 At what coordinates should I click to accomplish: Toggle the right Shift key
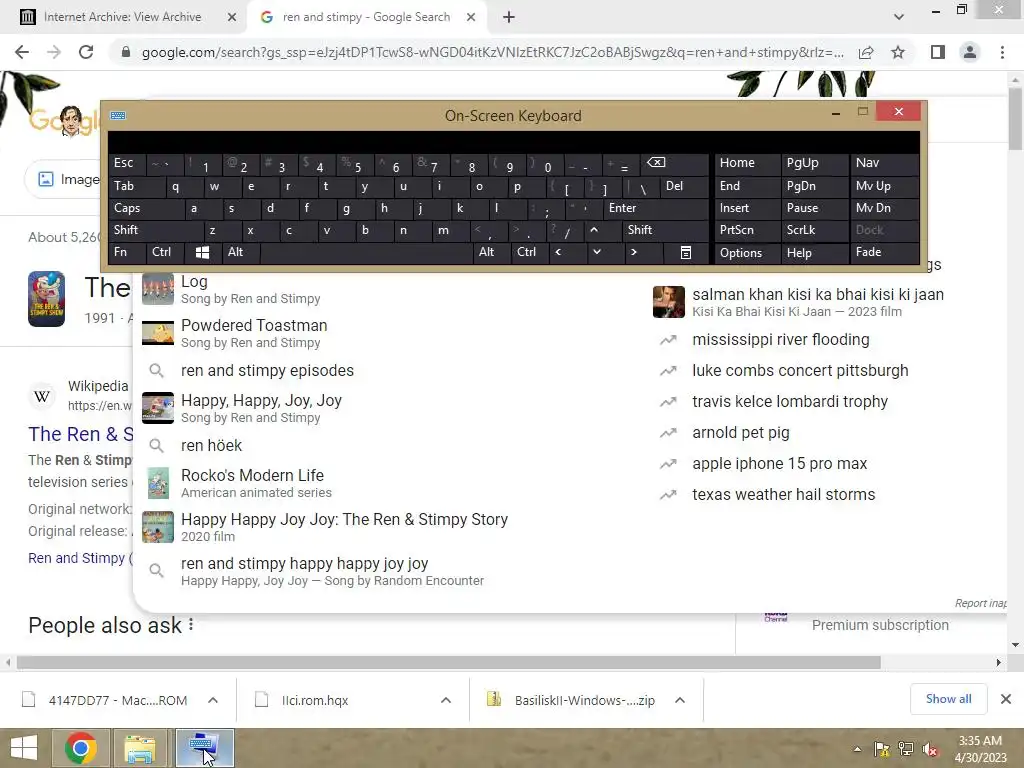(665, 230)
